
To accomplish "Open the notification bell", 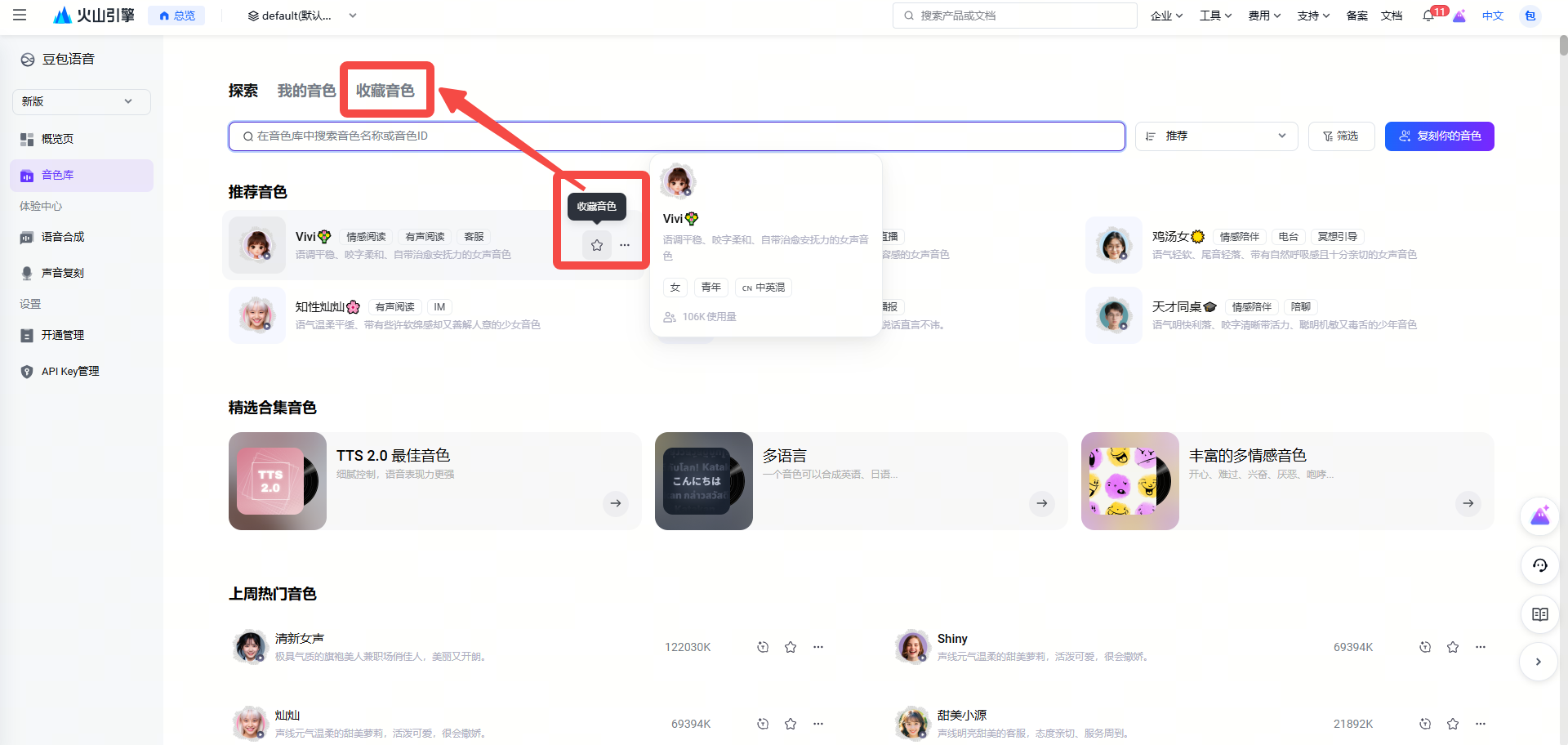I will [x=1428, y=16].
